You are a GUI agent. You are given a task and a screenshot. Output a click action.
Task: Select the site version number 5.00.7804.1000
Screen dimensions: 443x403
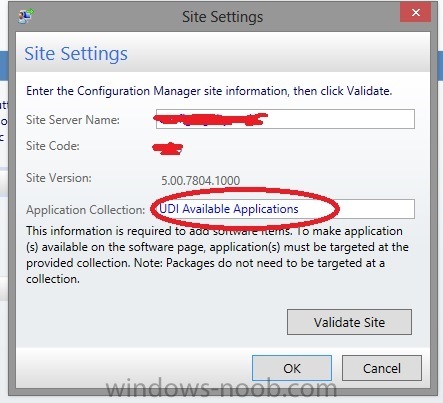coord(201,180)
